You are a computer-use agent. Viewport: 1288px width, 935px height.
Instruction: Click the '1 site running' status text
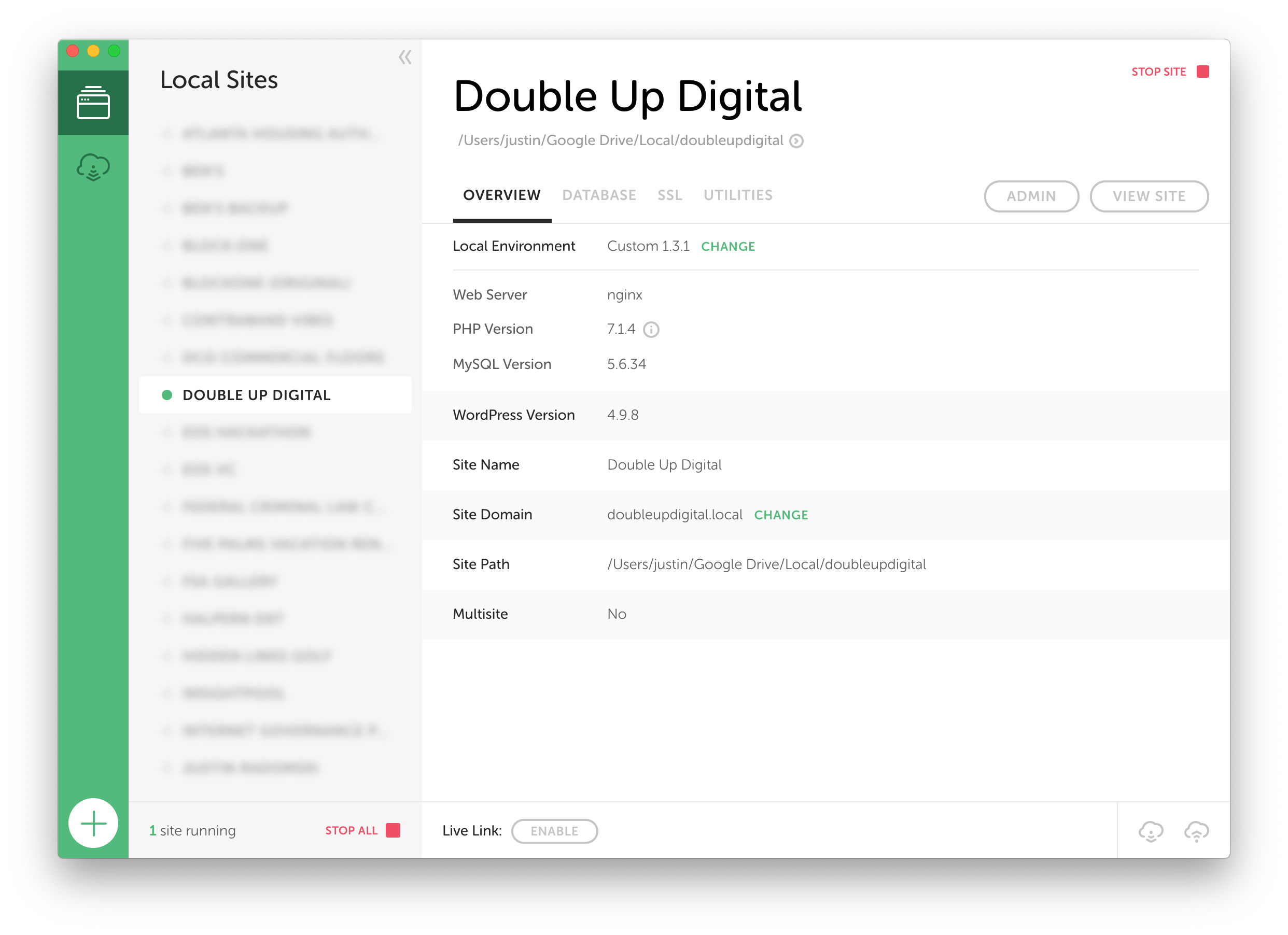(192, 830)
